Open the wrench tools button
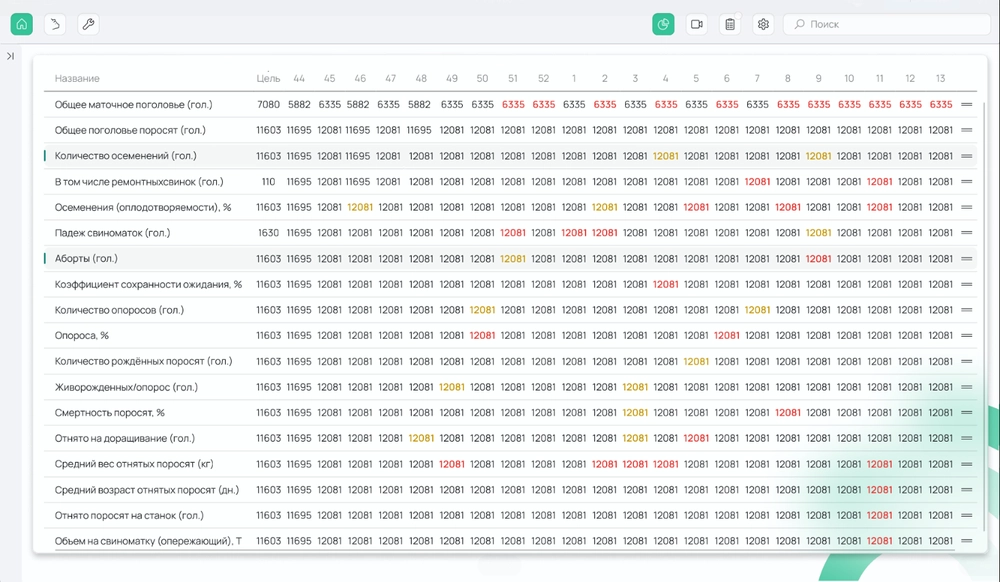The image size is (1000, 582). [x=88, y=24]
